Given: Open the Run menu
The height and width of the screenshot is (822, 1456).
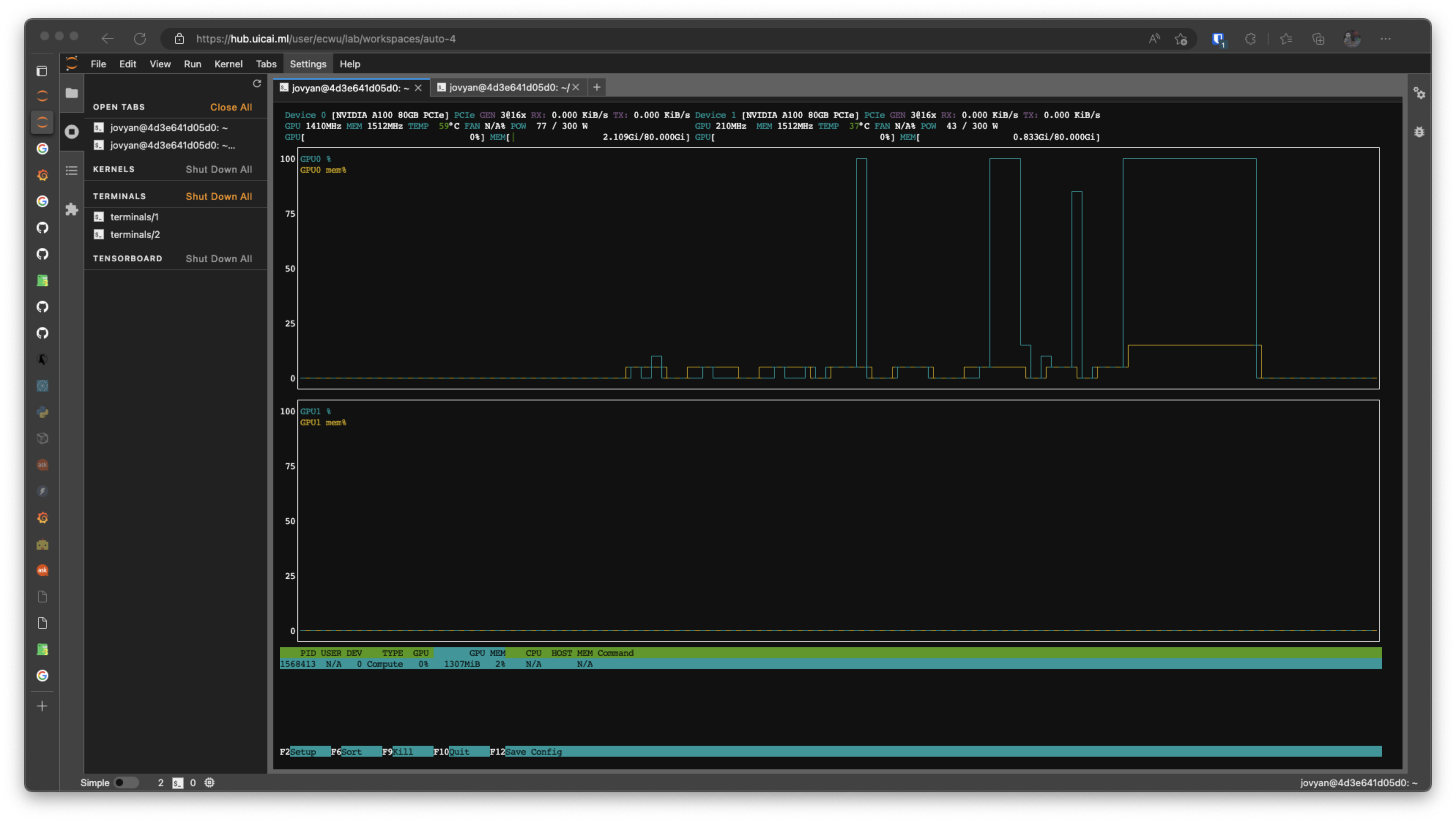Looking at the screenshot, I should tap(192, 64).
